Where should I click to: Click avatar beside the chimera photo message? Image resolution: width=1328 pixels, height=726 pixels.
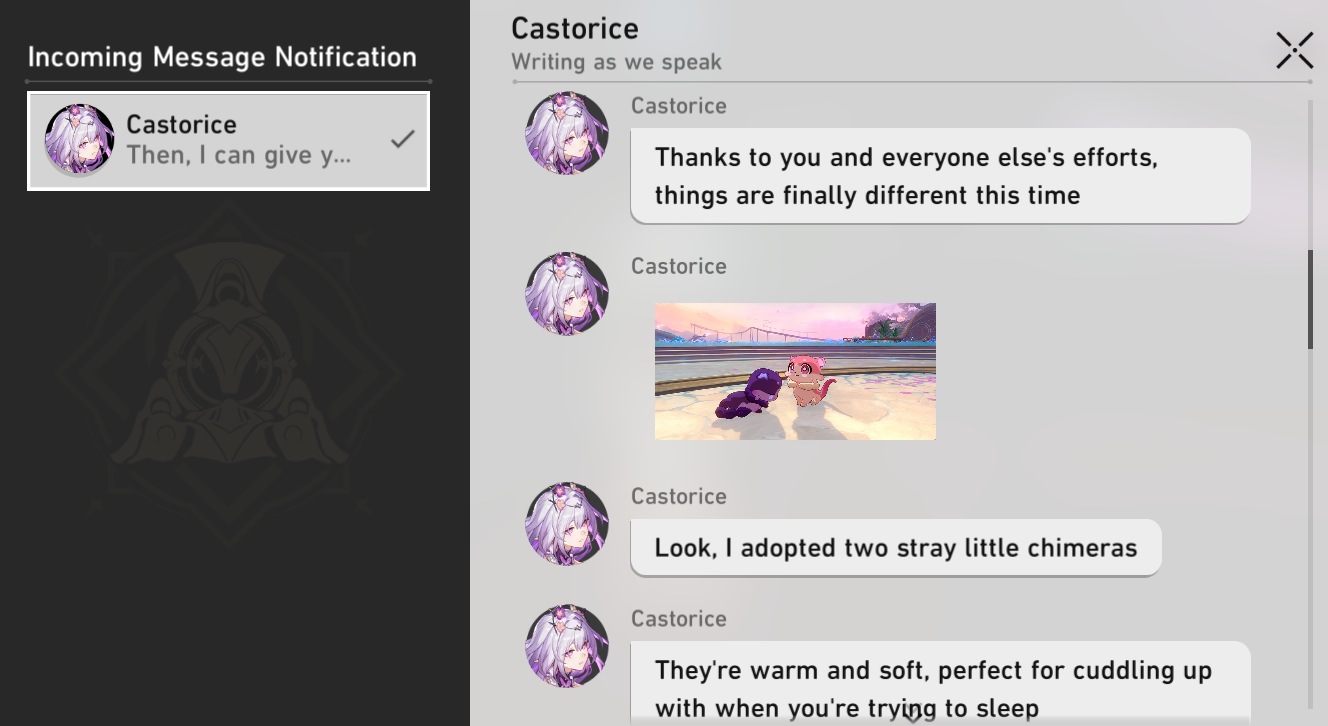[567, 293]
